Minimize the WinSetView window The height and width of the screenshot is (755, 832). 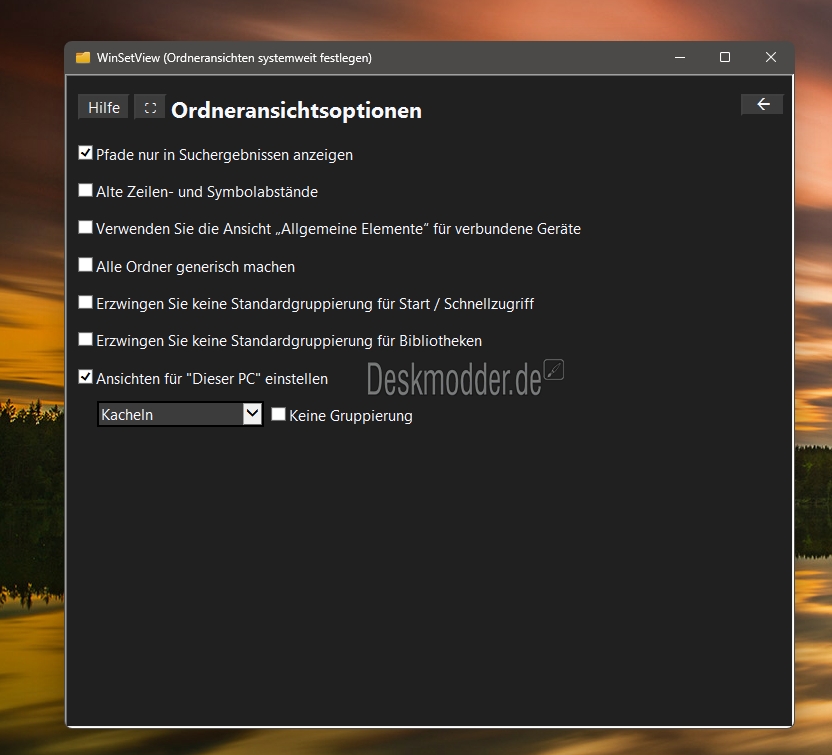(x=680, y=57)
